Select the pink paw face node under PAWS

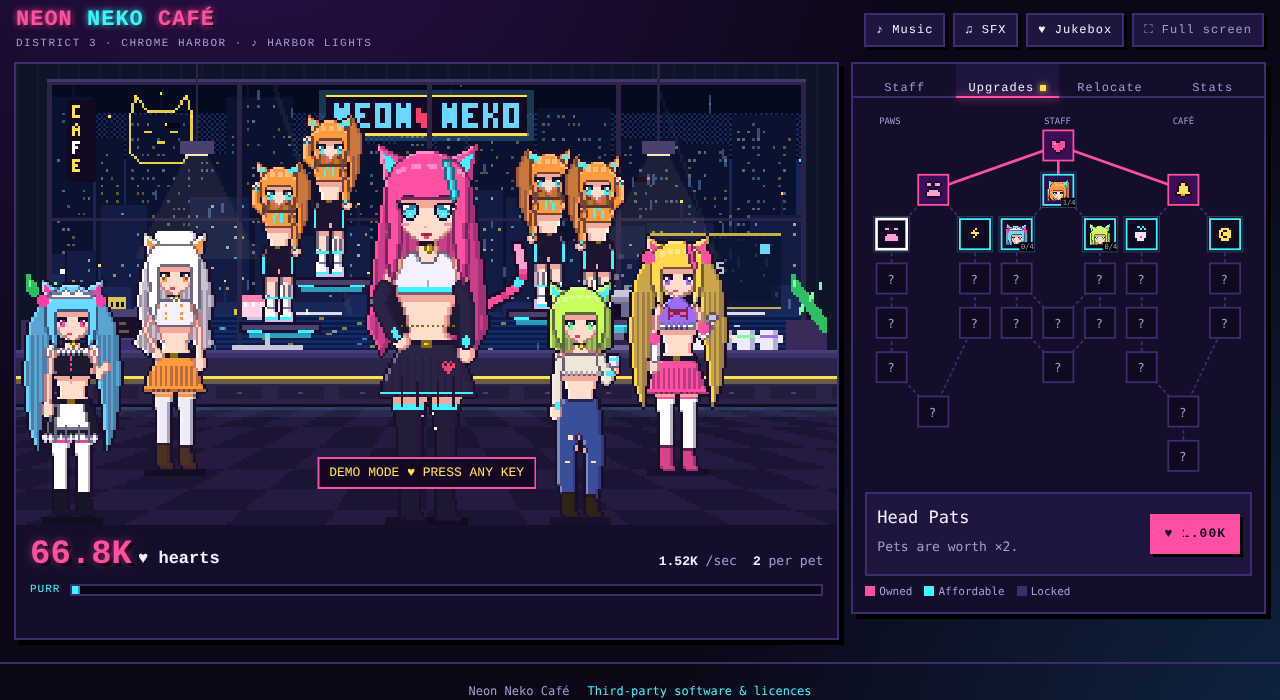(933, 190)
